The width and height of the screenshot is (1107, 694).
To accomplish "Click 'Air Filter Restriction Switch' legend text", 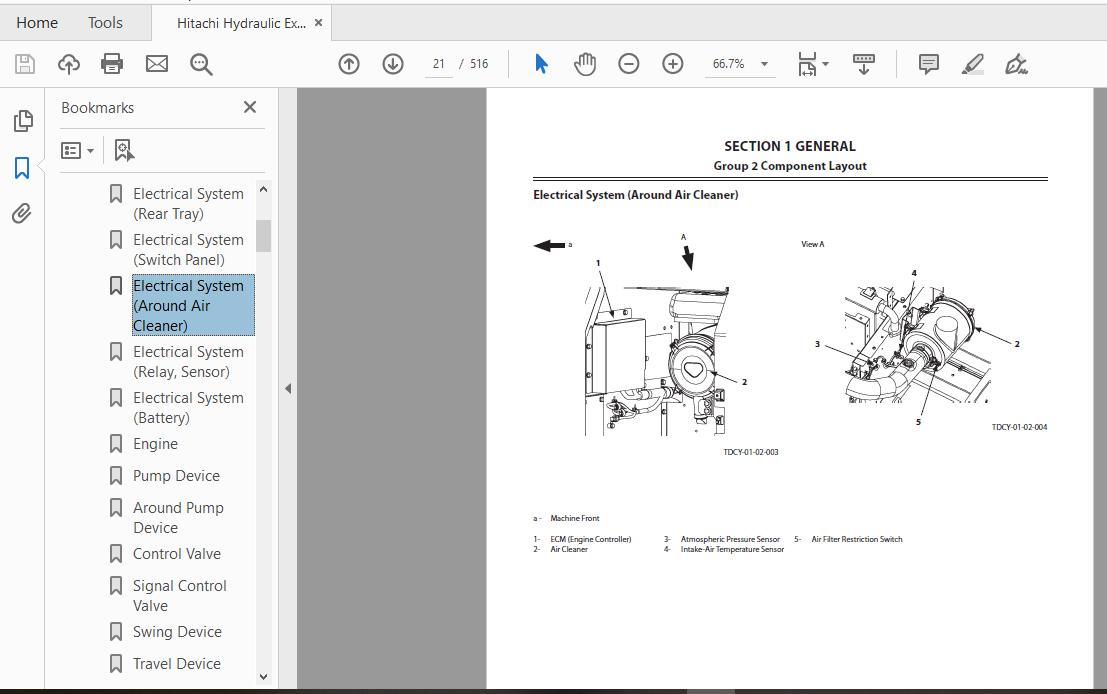I will point(856,539).
